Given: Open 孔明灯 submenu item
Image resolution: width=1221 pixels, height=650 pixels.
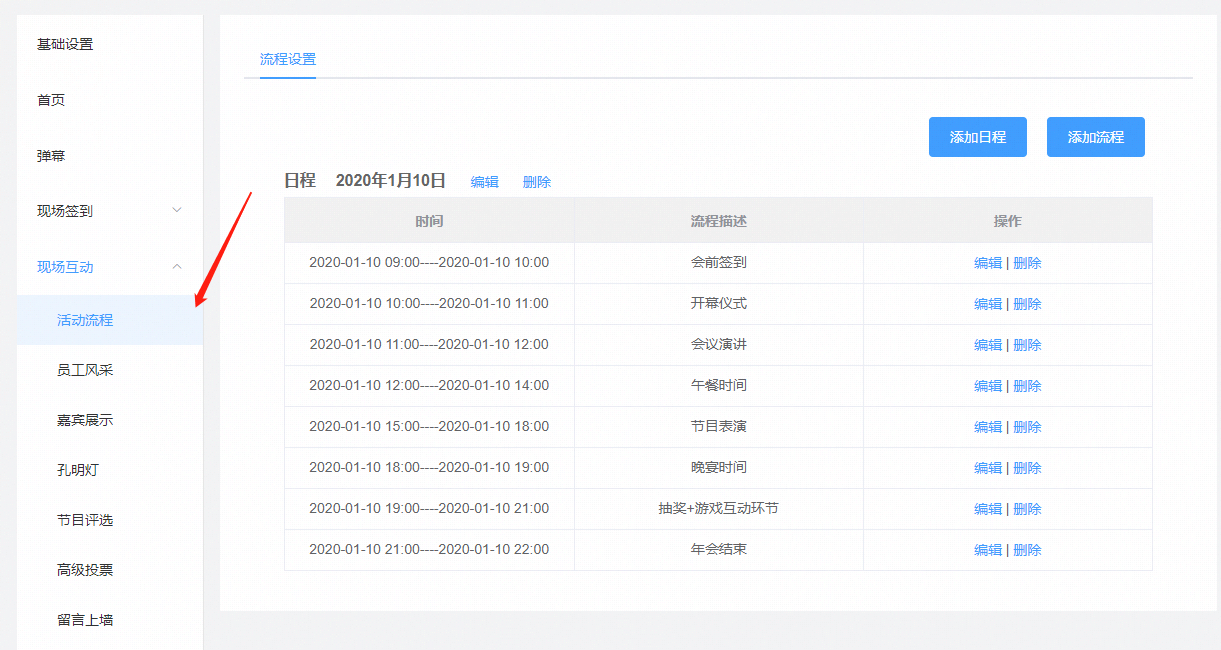Looking at the screenshot, I should click(78, 470).
